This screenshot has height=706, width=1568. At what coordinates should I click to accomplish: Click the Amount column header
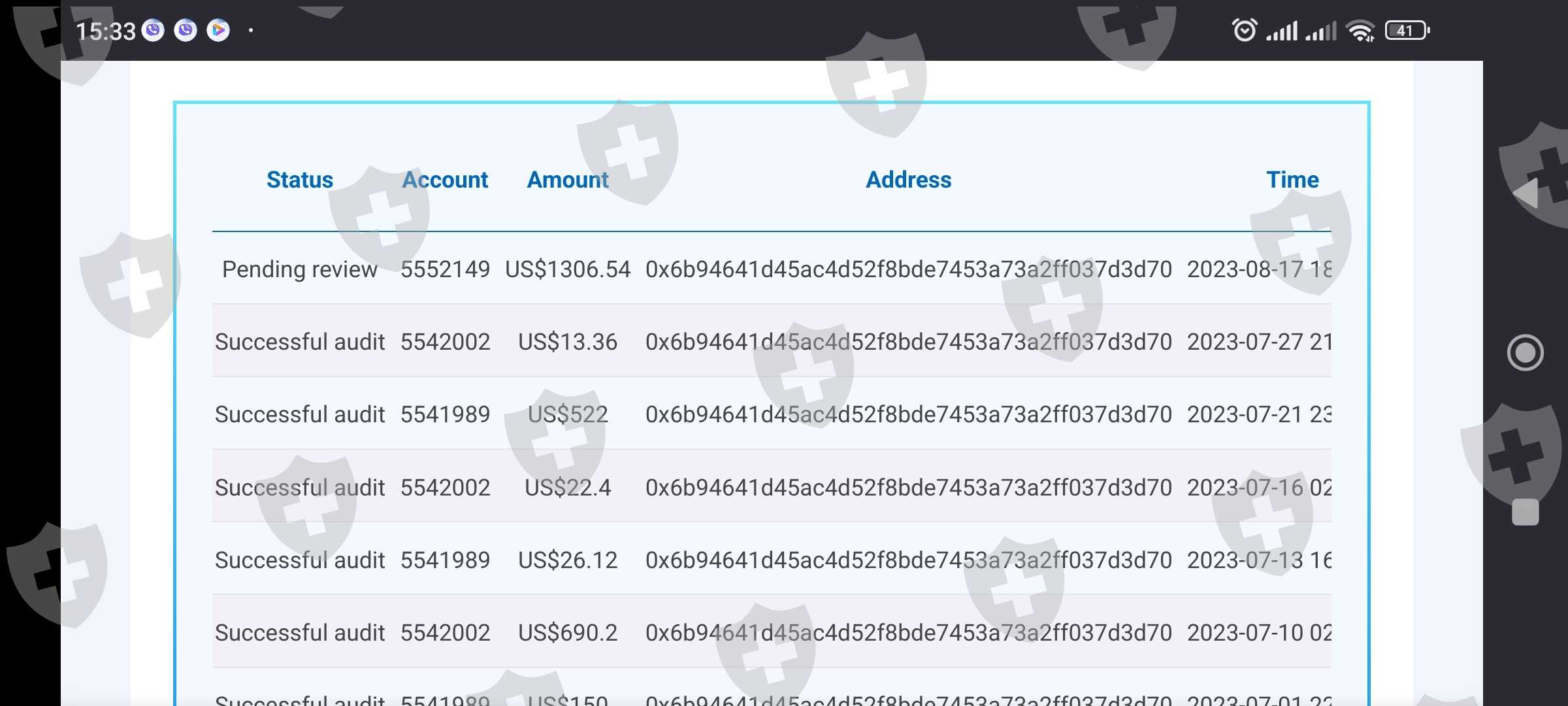click(568, 180)
